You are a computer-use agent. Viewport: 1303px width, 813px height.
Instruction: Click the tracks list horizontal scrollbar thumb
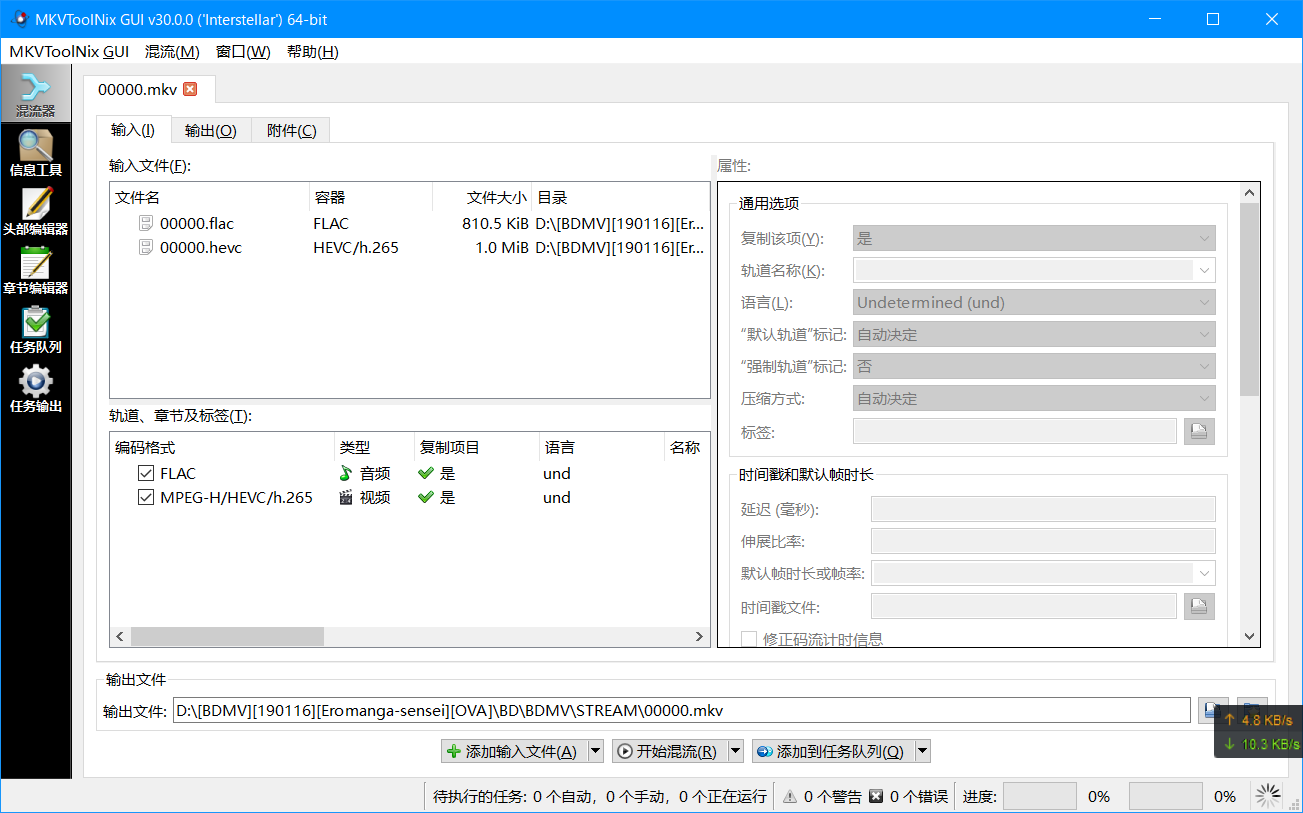(228, 636)
